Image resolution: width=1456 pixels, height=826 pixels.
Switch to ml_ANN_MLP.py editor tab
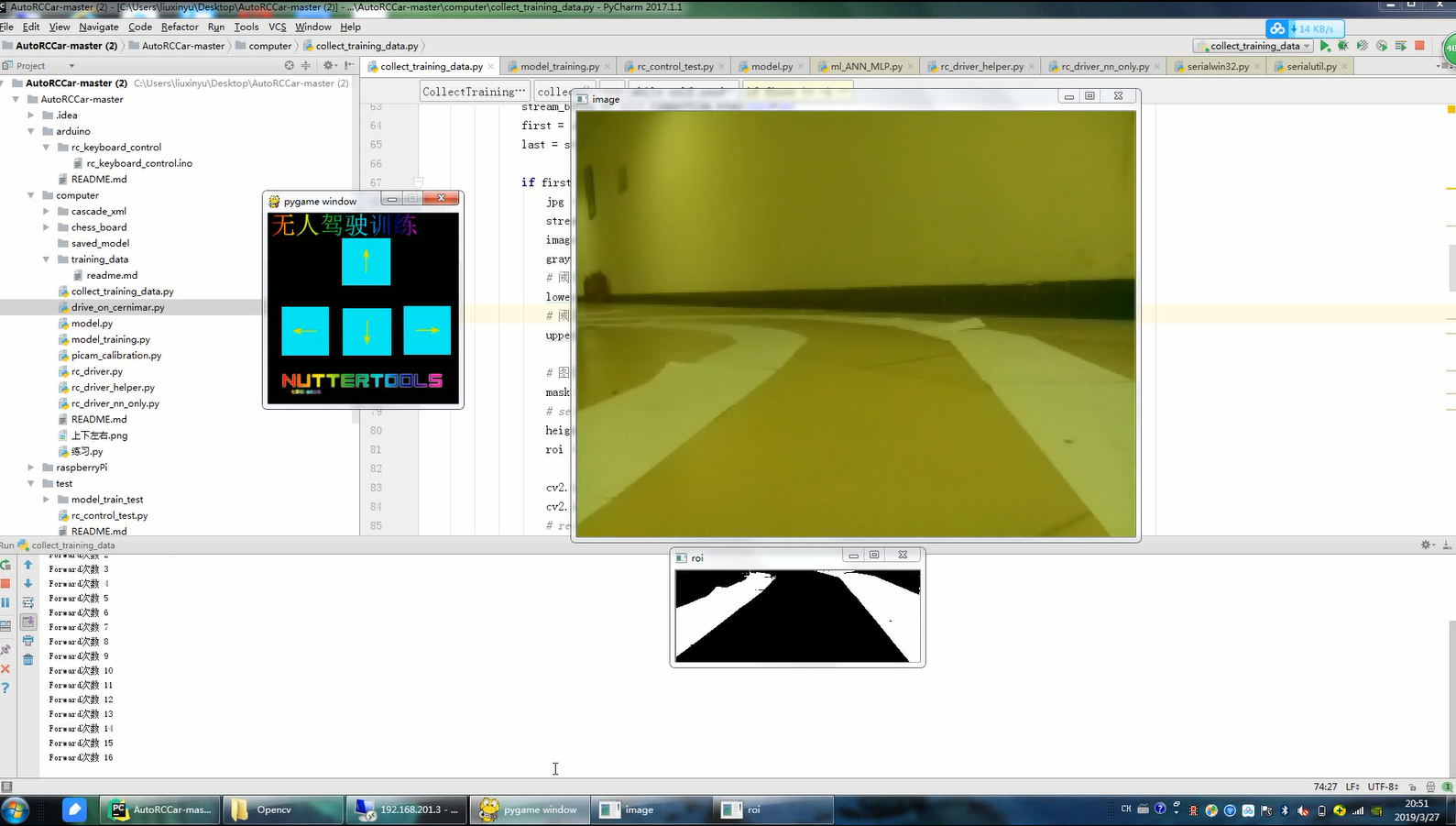point(866,66)
